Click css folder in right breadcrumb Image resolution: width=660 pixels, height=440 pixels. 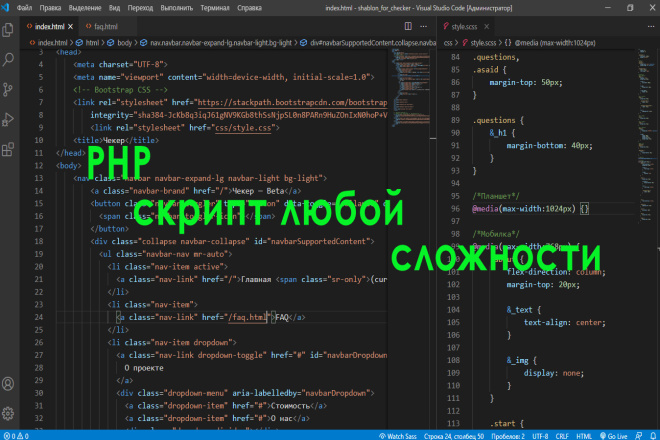448,43
